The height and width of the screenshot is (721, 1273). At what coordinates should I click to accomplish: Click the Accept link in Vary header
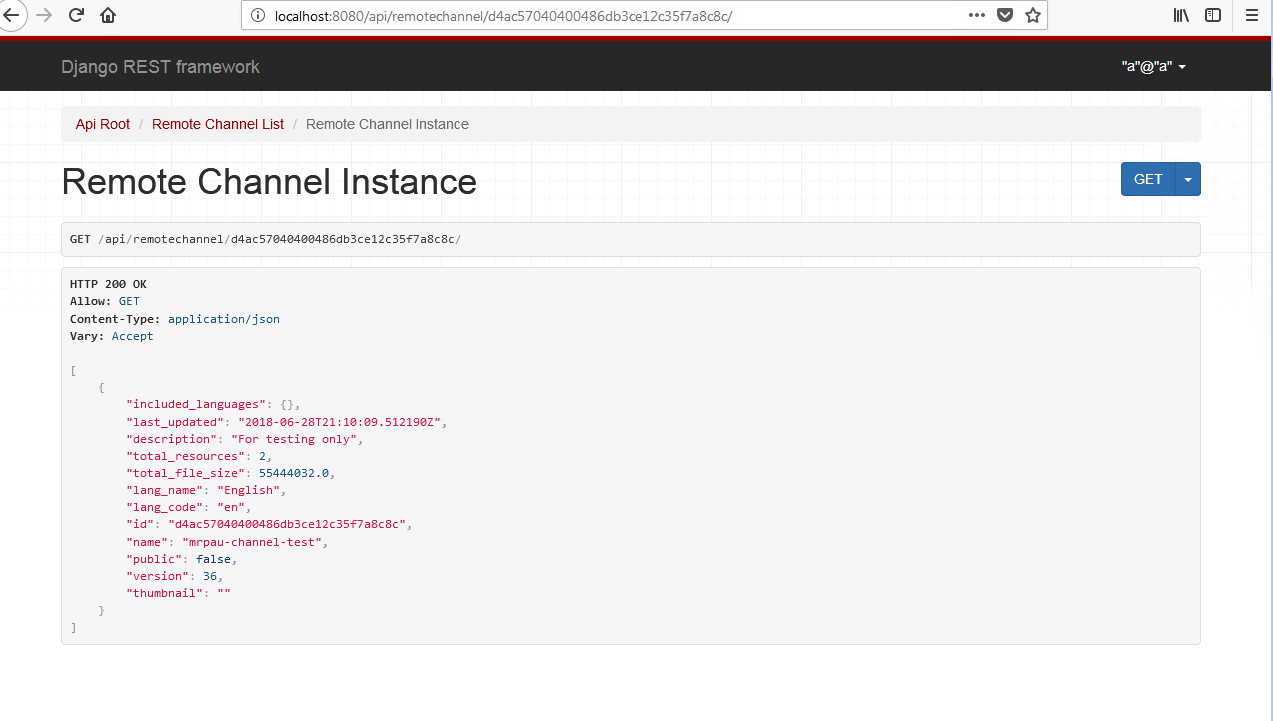[132, 336]
